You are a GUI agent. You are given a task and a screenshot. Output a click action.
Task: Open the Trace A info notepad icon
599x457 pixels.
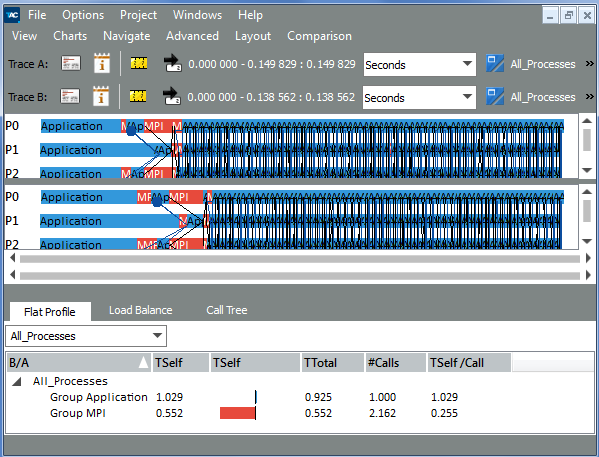click(x=102, y=63)
